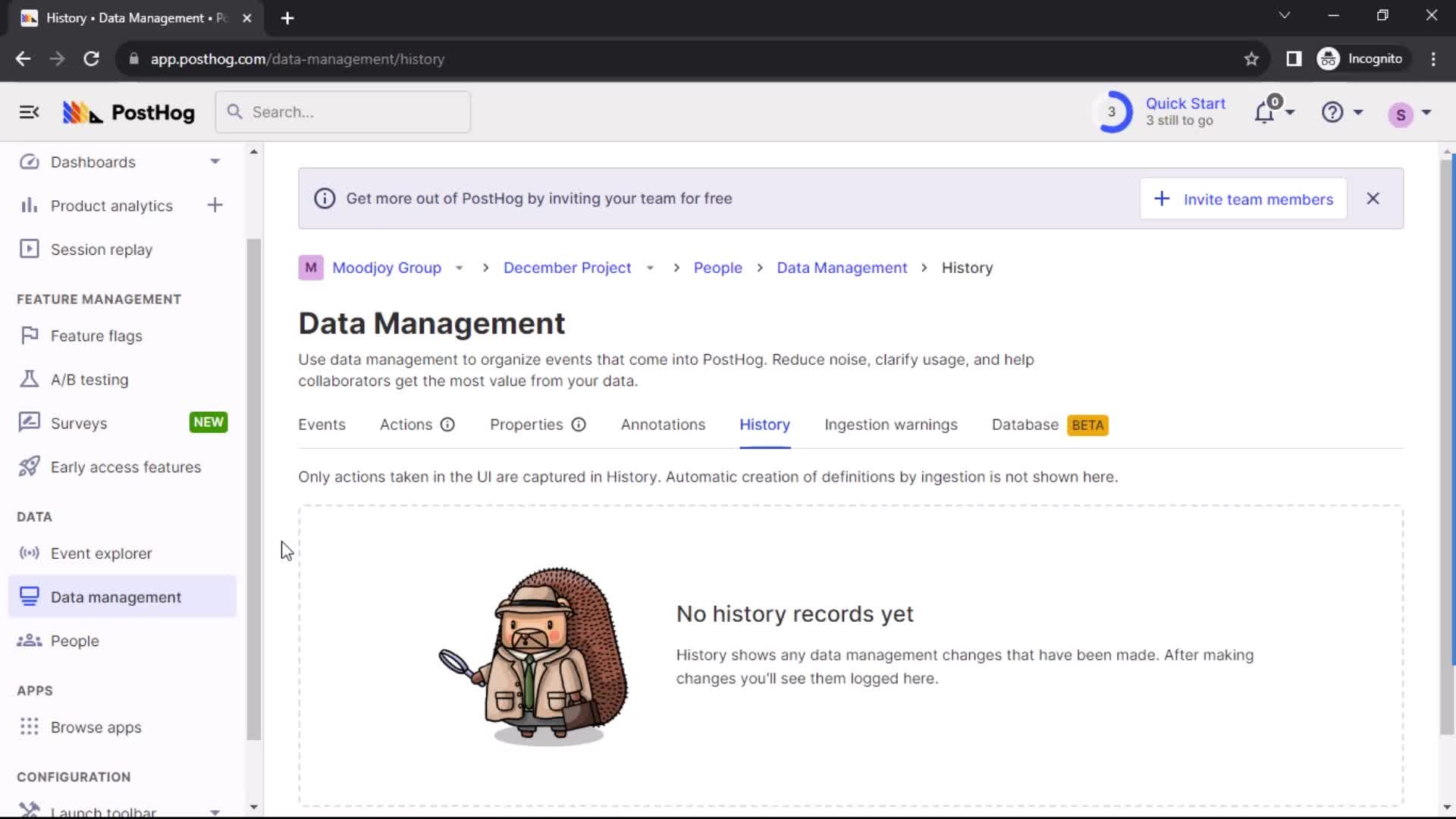The height and width of the screenshot is (819, 1456).
Task: Click the Annotations tab
Action: 663,424
